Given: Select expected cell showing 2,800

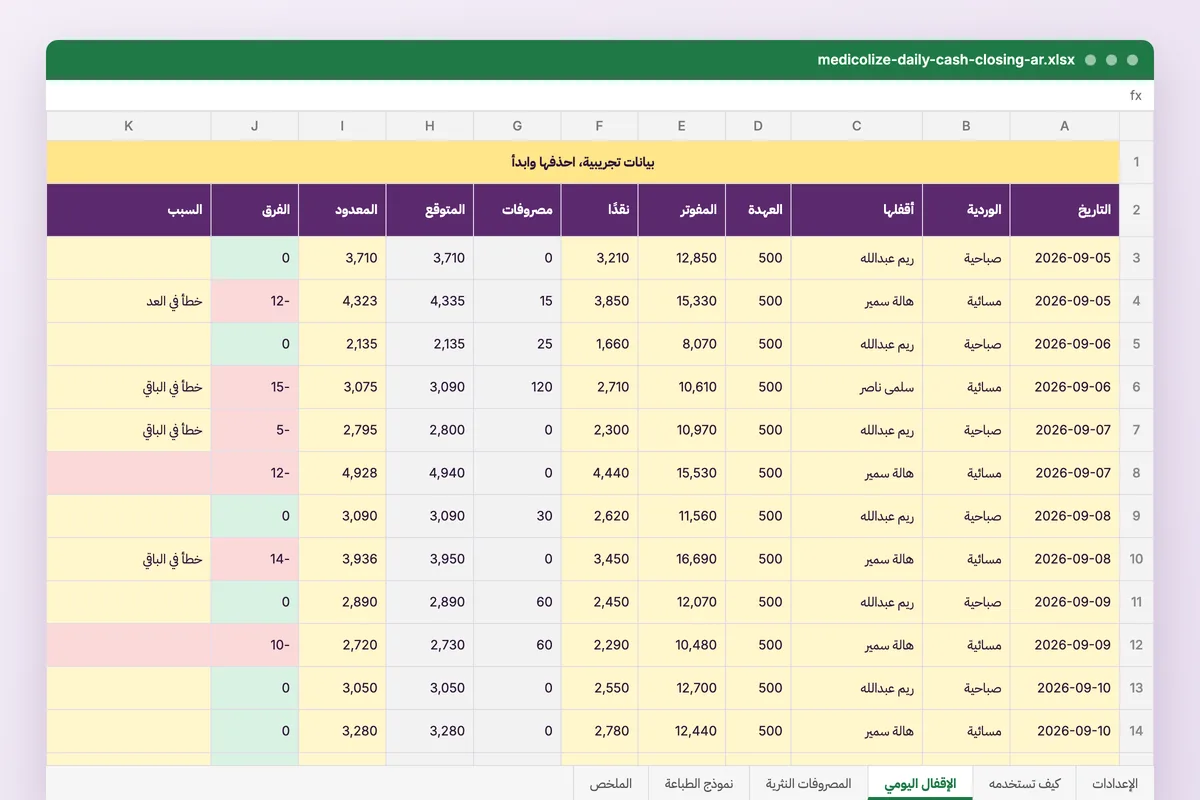Looking at the screenshot, I should (x=430, y=430).
